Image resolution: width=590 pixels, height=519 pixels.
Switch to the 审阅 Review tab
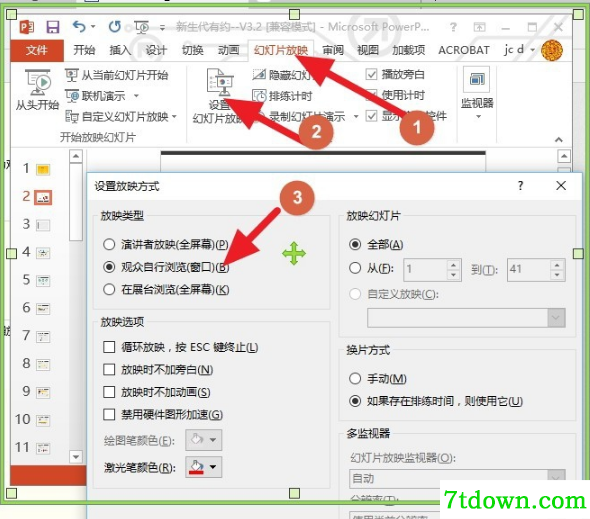[333, 50]
